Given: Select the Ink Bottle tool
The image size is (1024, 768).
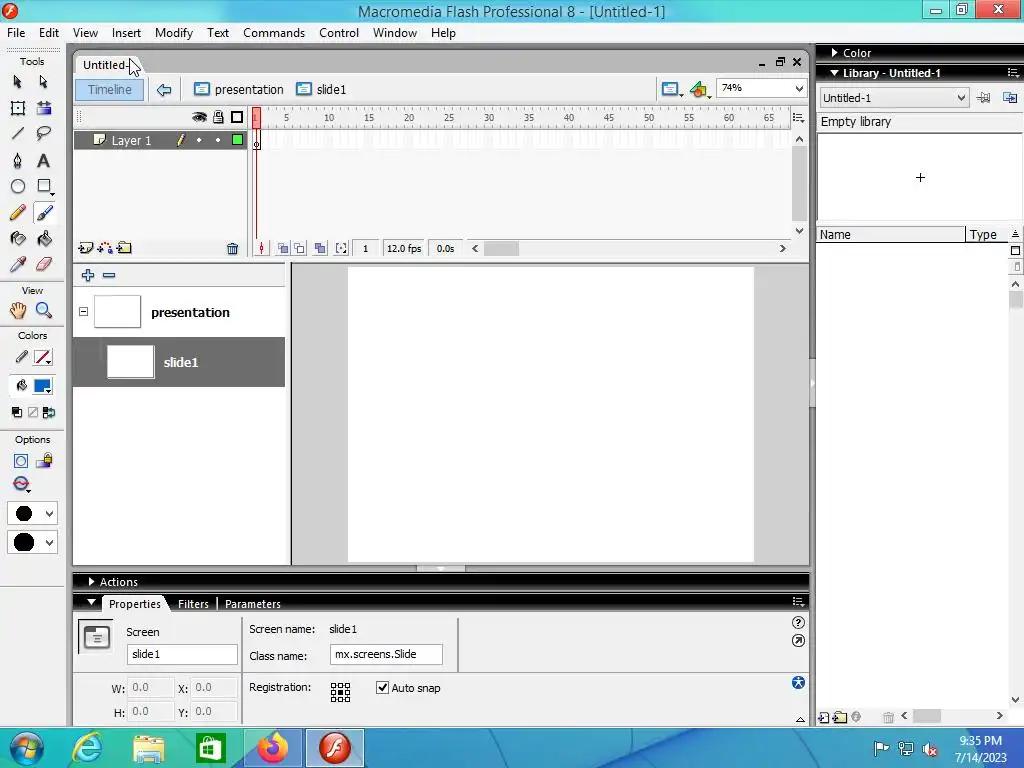Looking at the screenshot, I should tap(18, 239).
